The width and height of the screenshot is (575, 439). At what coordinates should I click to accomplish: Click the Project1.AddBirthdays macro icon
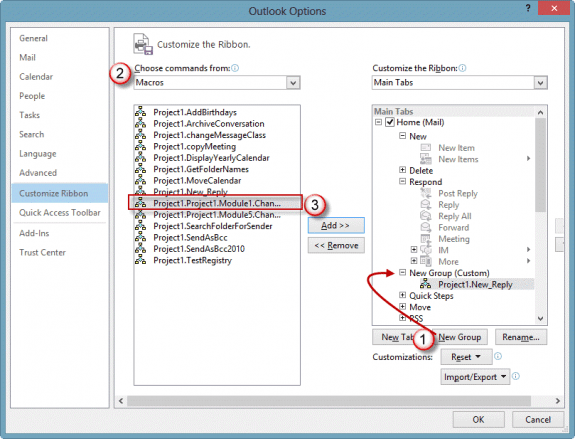(x=140, y=111)
